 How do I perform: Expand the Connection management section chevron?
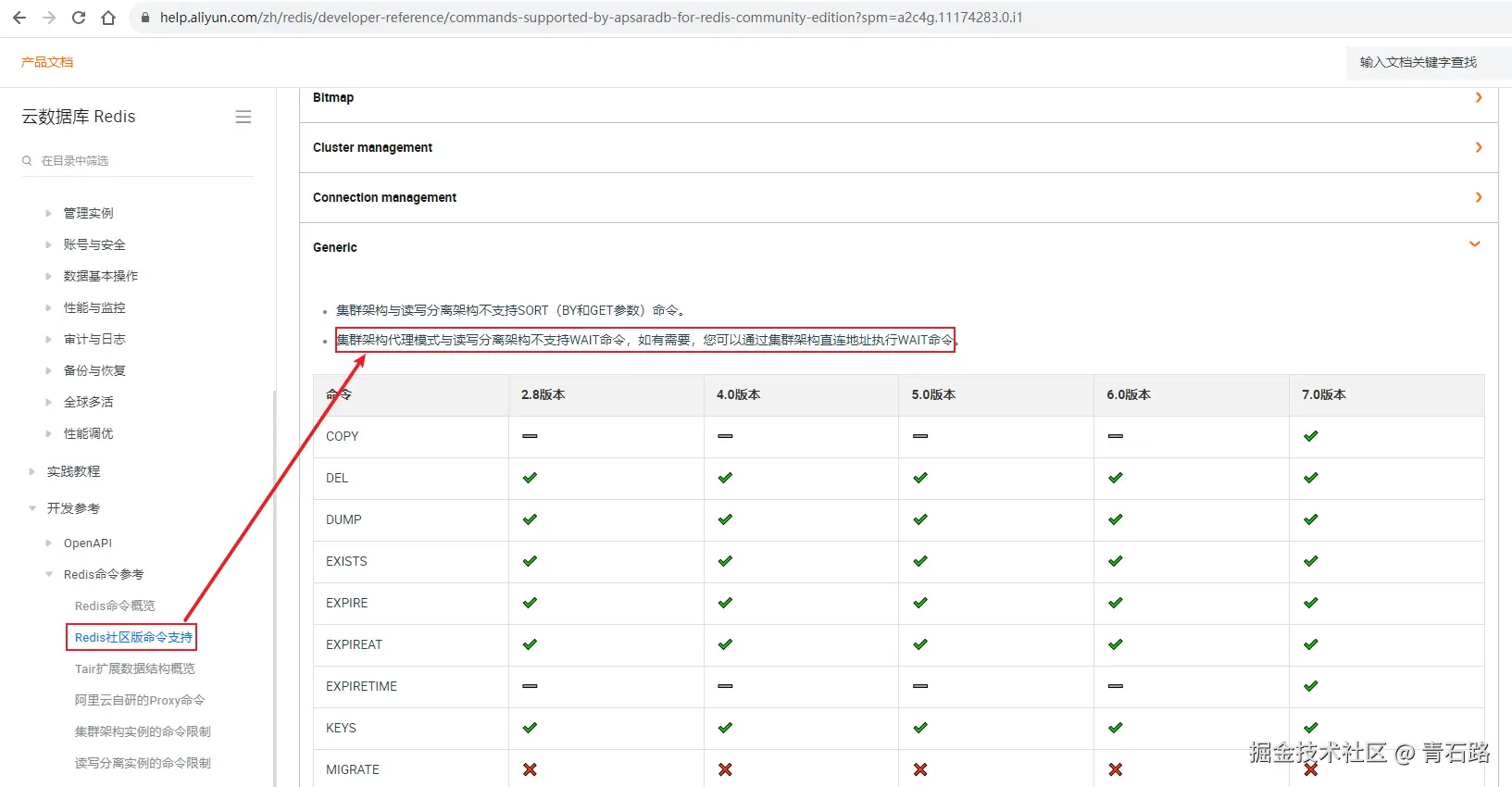[x=1478, y=197]
